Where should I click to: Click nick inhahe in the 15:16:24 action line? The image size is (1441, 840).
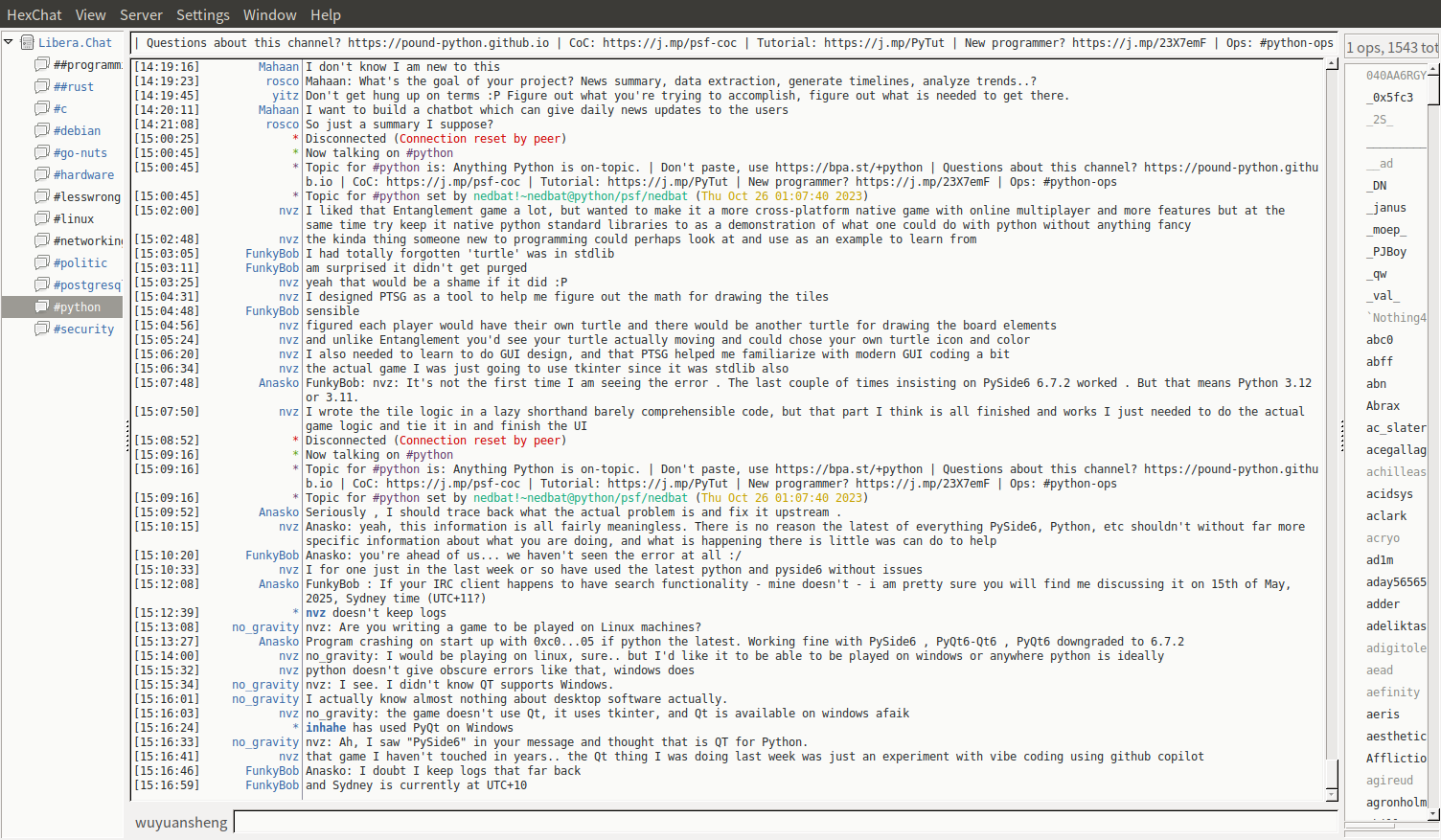click(x=326, y=728)
